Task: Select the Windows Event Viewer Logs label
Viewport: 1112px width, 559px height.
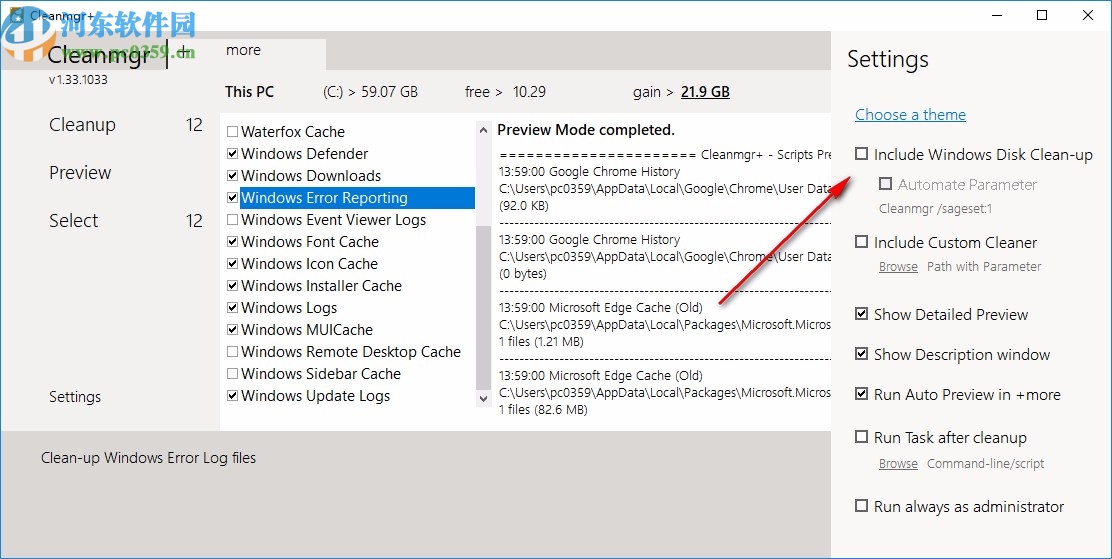Action: tap(333, 220)
